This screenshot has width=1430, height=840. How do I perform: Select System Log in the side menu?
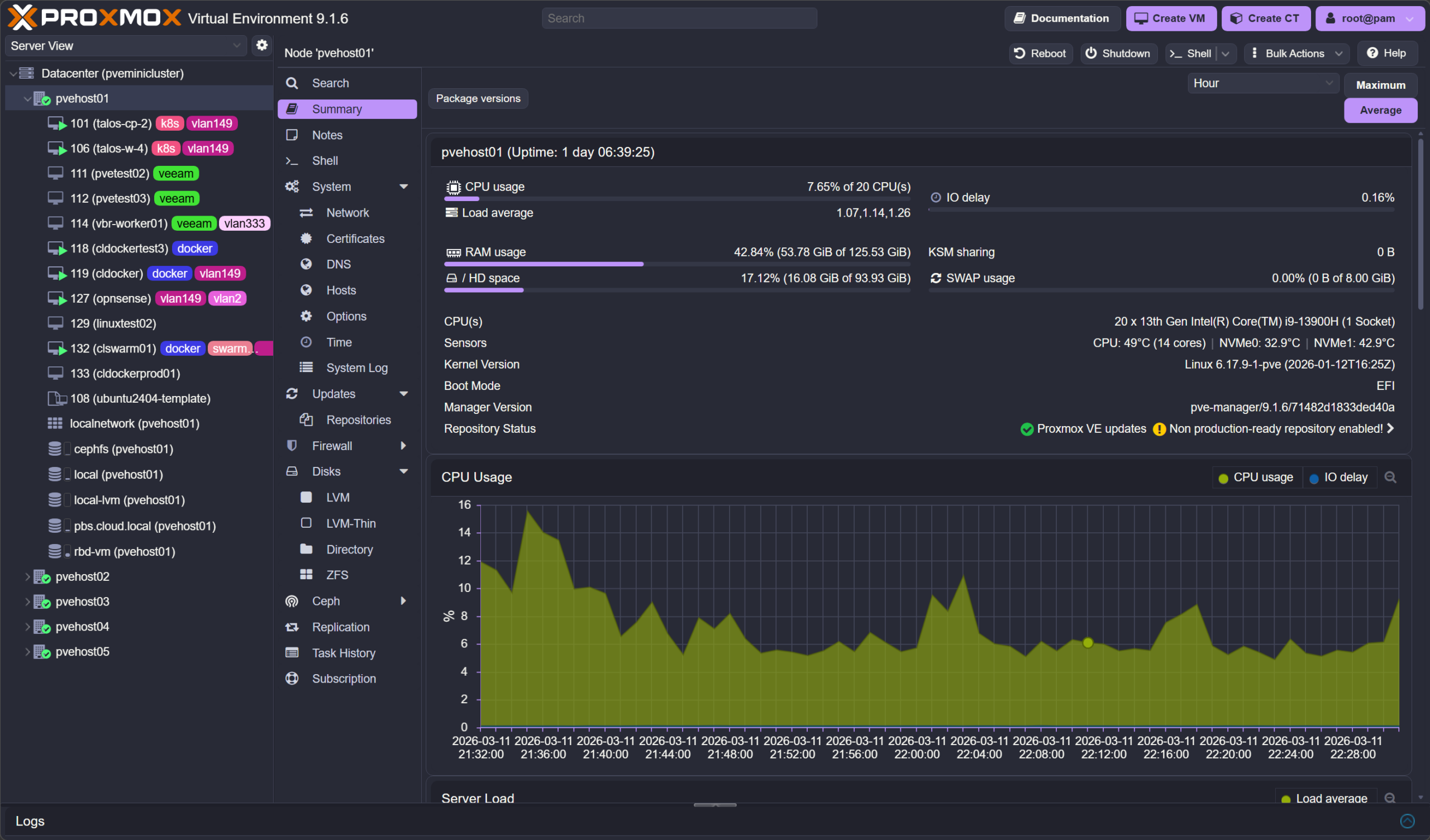coord(356,368)
